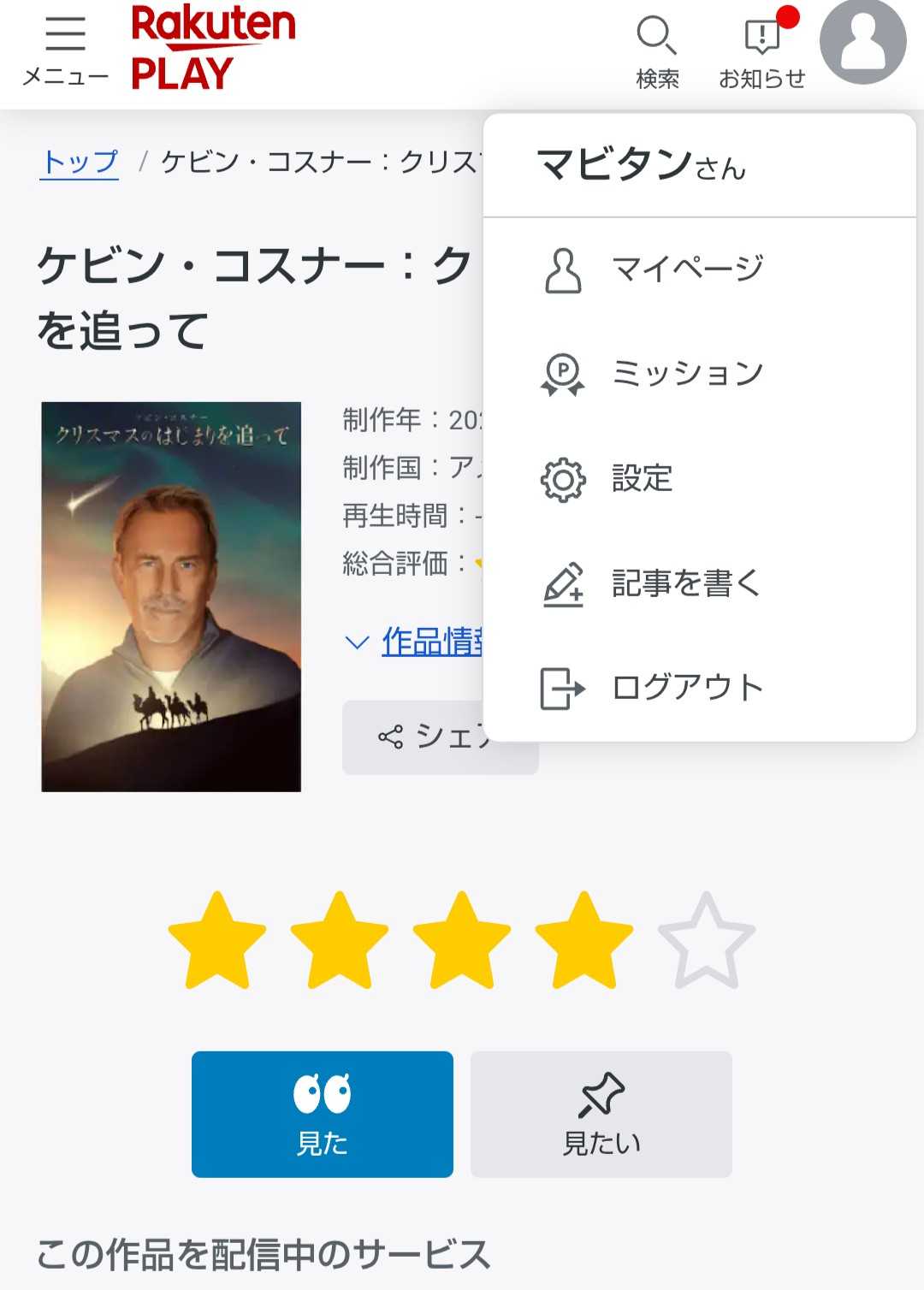Tap the 検索 magnifier icon
924x1290 pixels.
656,37
